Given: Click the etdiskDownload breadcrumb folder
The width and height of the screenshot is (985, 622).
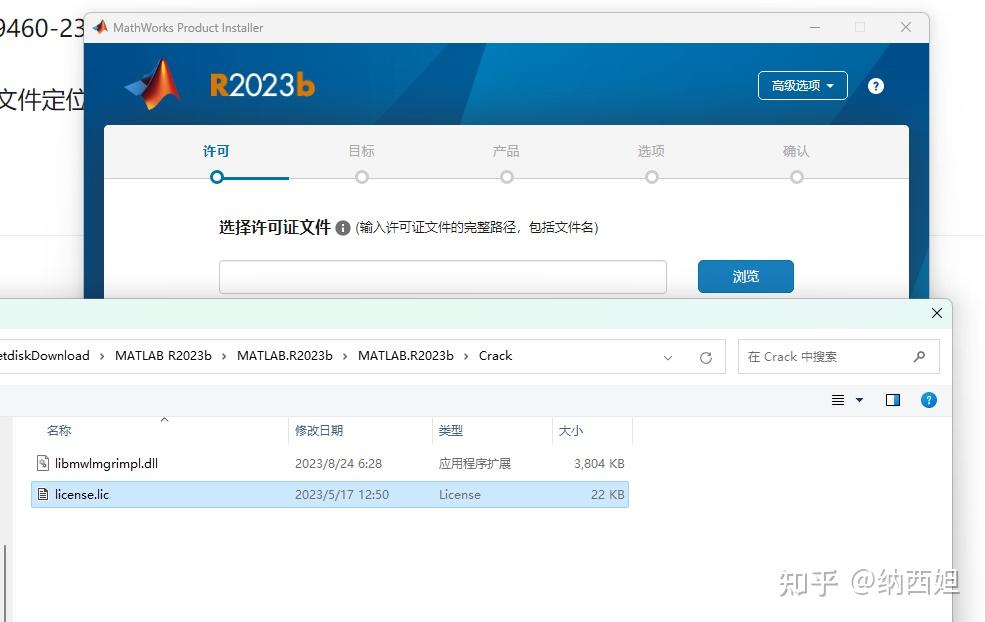Looking at the screenshot, I should coord(45,356).
